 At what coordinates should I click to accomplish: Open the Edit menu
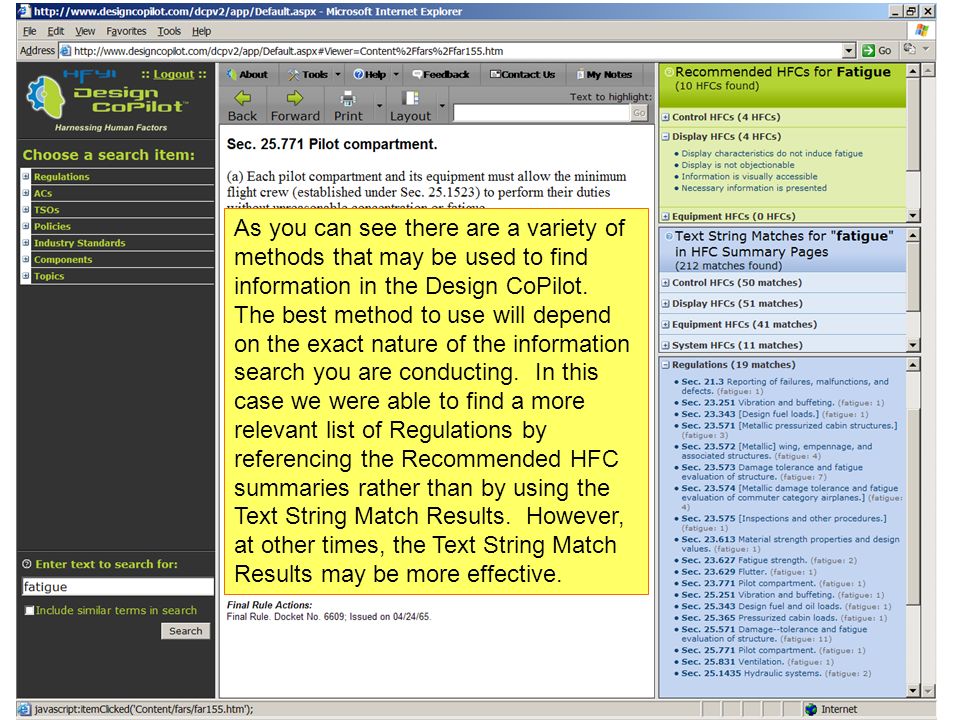56,31
